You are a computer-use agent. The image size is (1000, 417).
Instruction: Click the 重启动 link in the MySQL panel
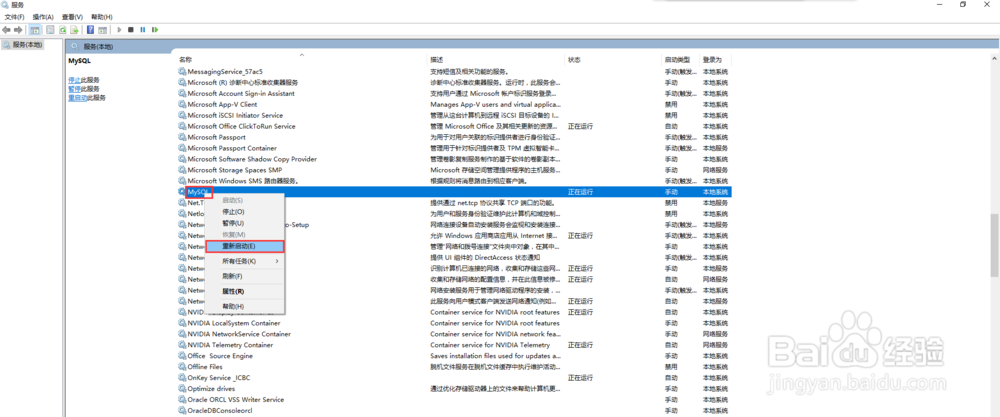pos(77,98)
